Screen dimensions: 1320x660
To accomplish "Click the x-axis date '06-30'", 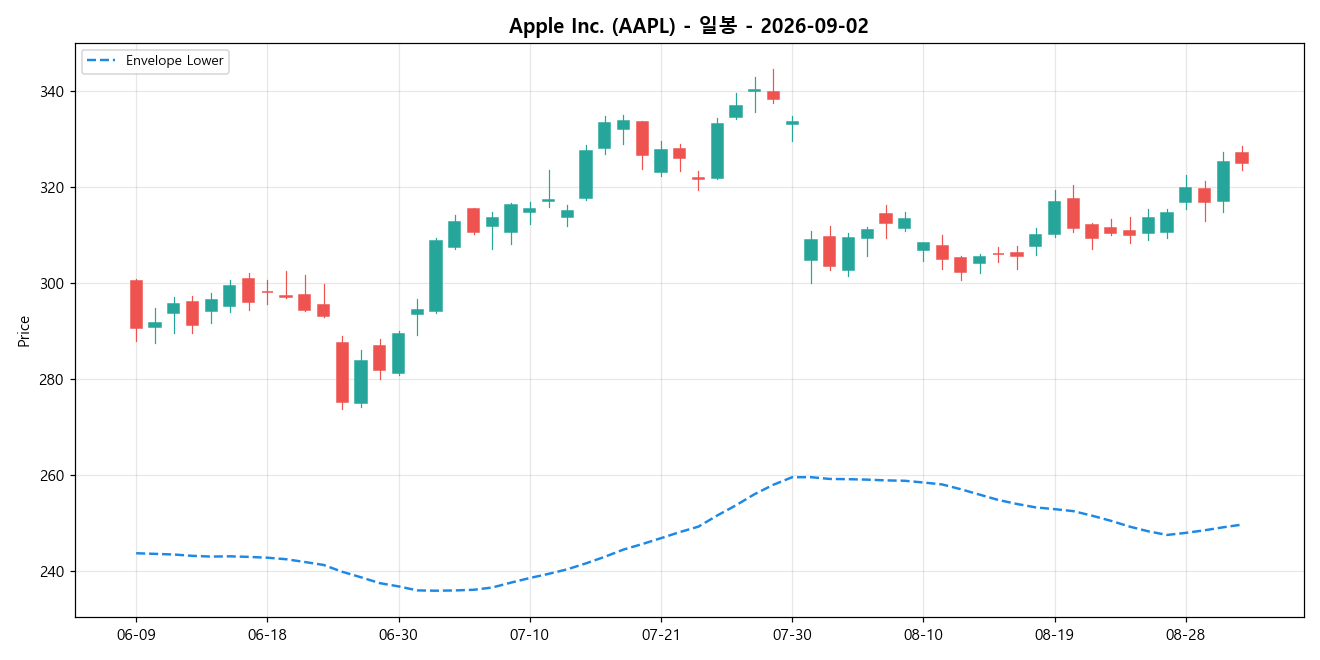I will (398, 635).
